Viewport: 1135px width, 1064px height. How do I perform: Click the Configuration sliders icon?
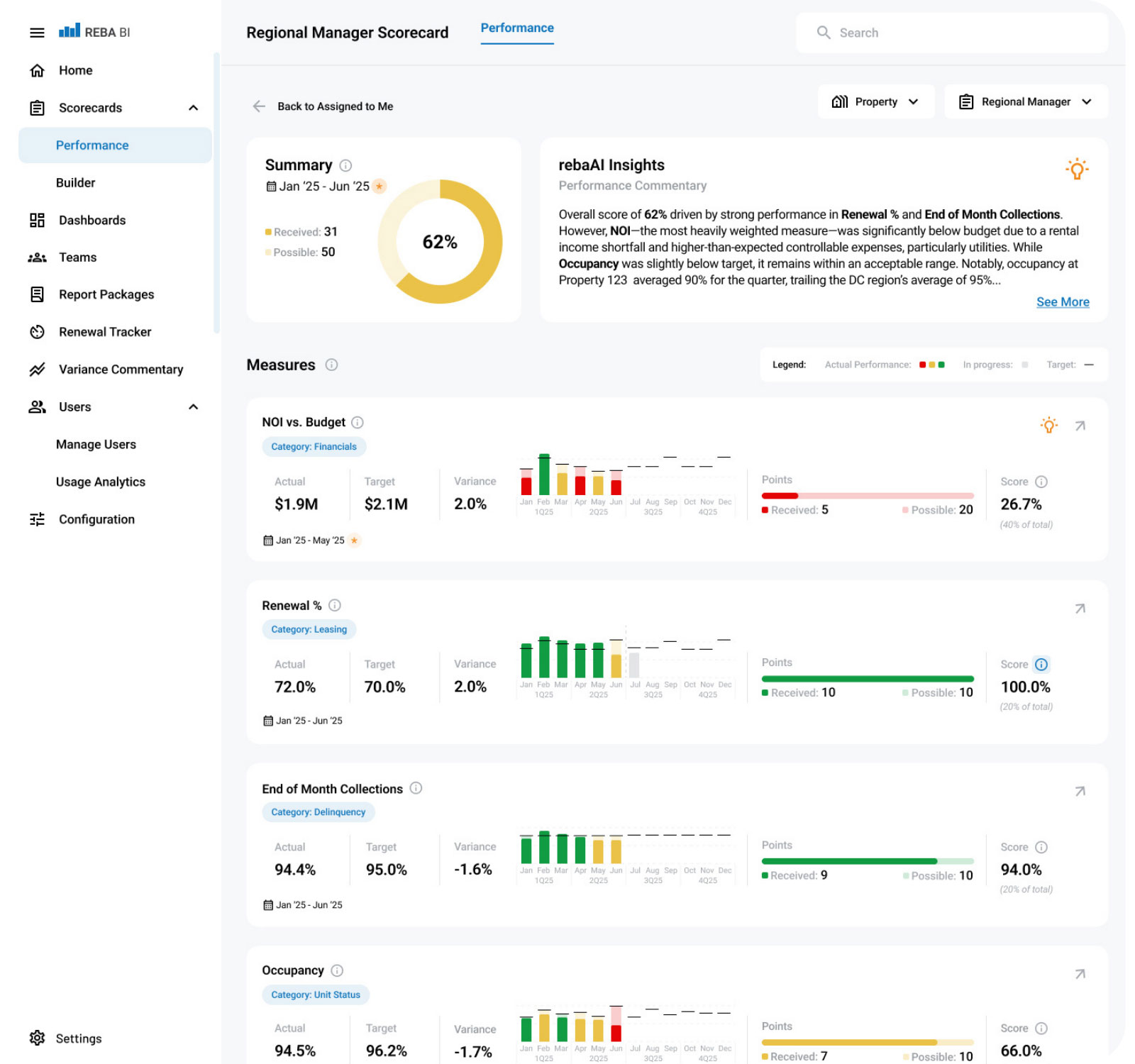click(37, 519)
